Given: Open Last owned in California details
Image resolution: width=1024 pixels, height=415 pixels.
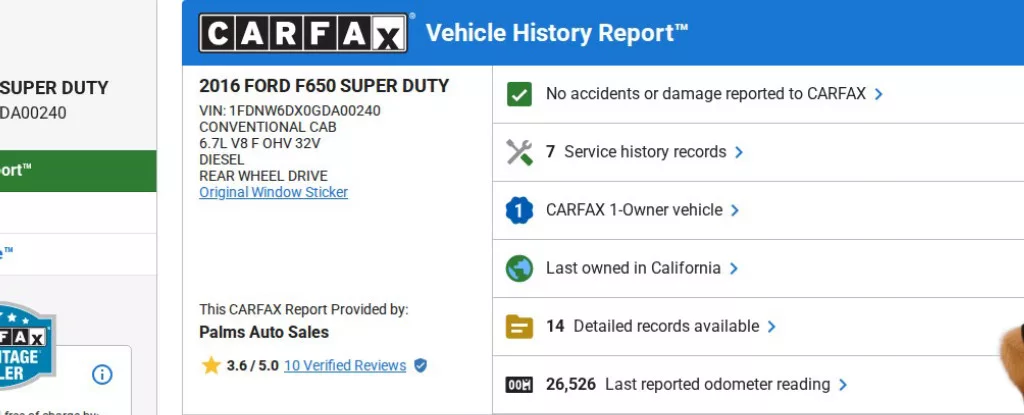Looking at the screenshot, I should pyautogui.click(x=632, y=268).
